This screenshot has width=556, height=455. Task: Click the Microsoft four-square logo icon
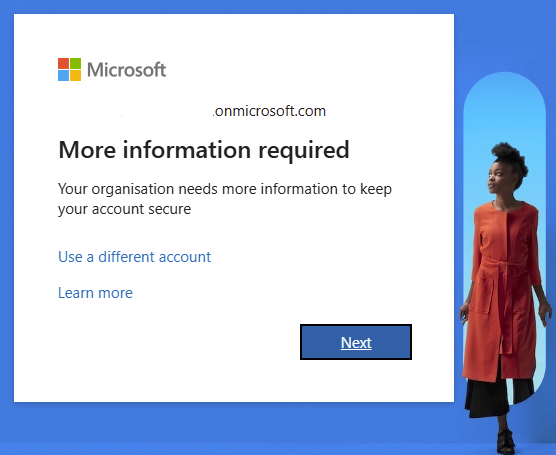point(70,70)
